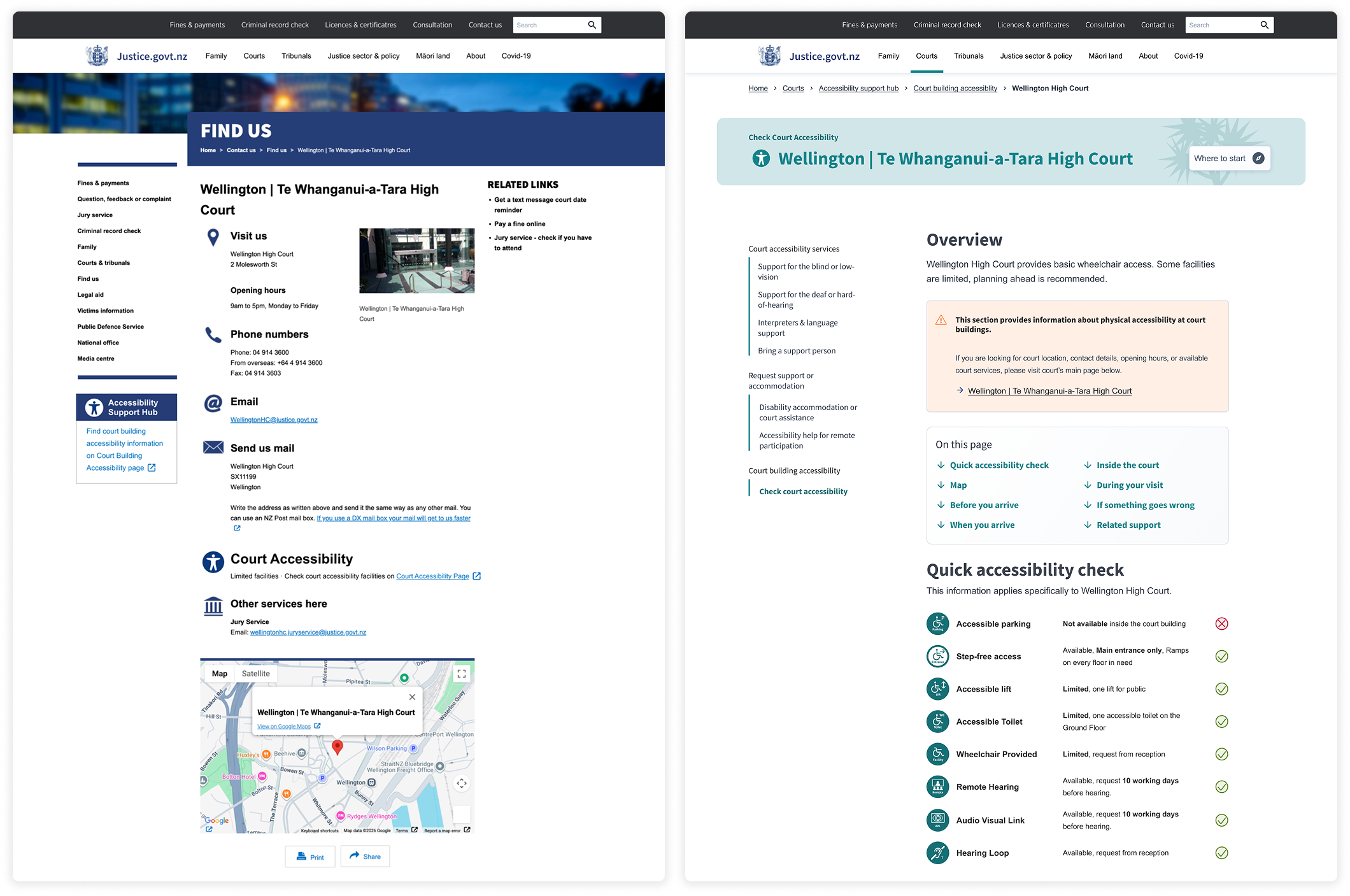
Task: Click the Send us mail envelope icon
Action: [x=213, y=447]
